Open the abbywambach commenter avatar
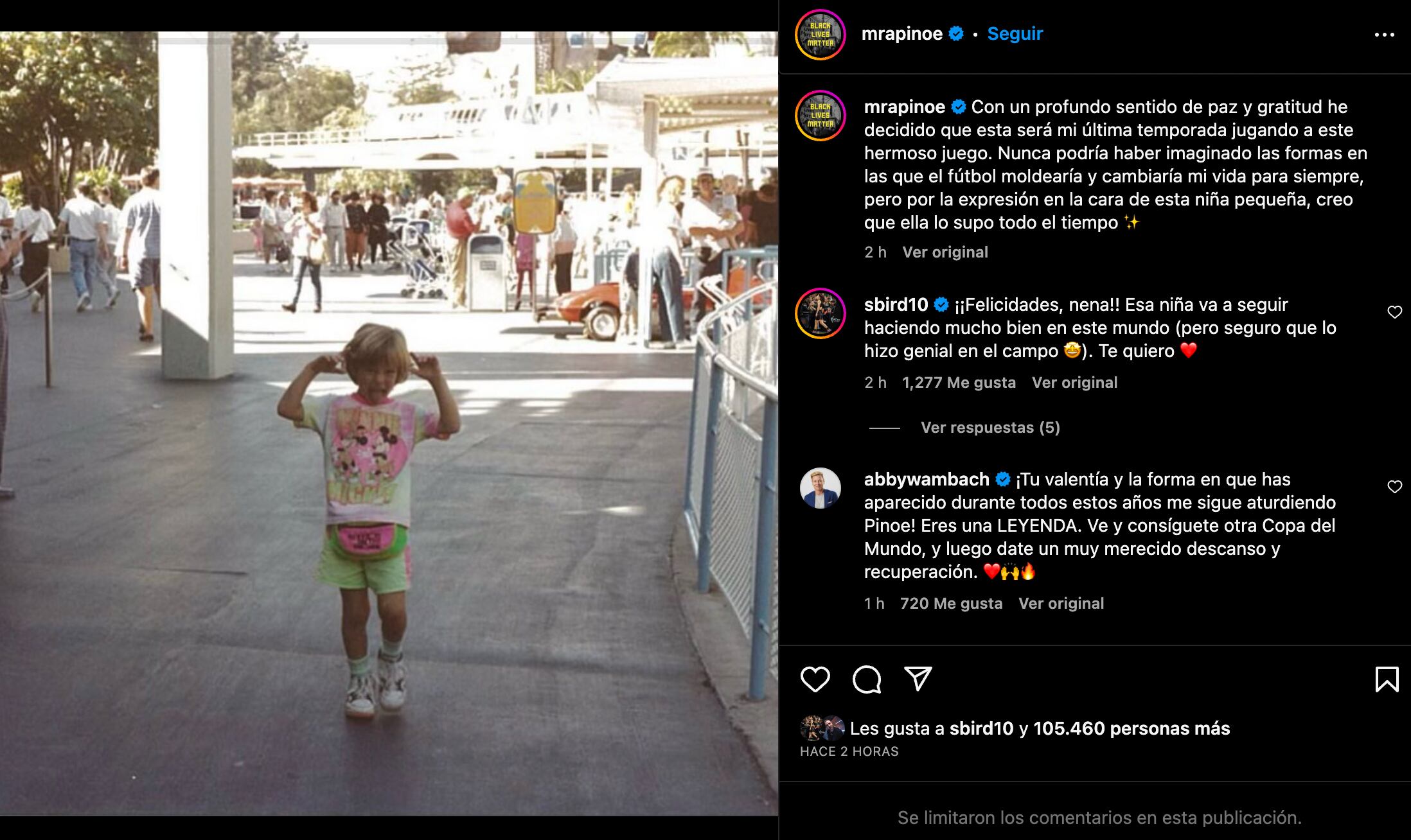This screenshot has height=840, width=1411. click(x=821, y=488)
